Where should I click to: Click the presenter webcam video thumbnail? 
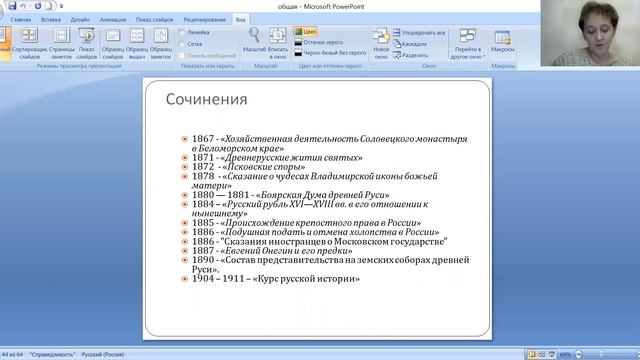tap(590, 33)
